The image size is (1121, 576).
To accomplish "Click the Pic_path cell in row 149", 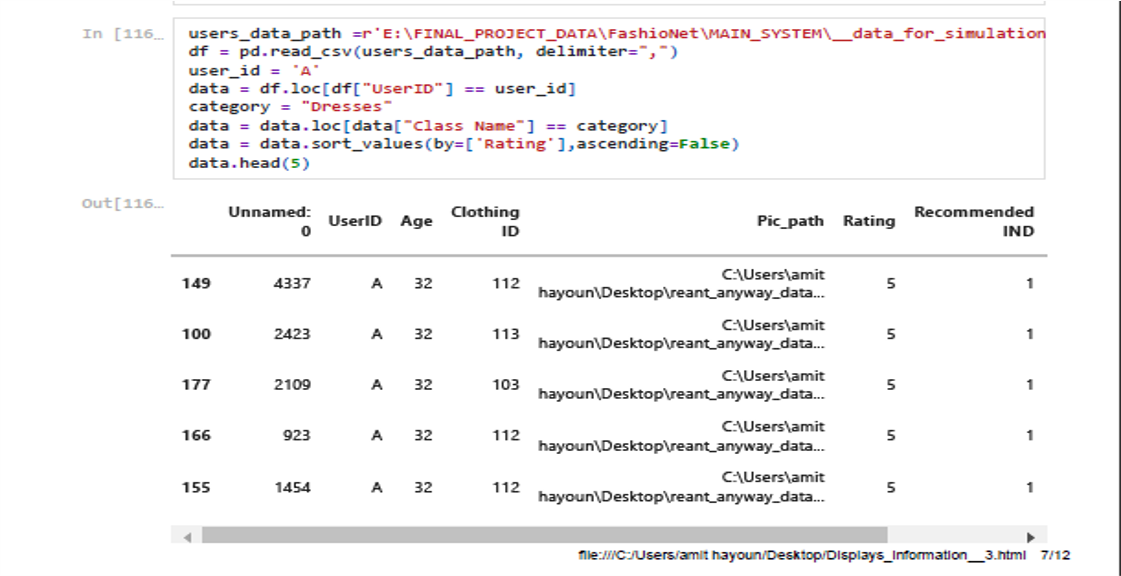I will click(x=681, y=283).
